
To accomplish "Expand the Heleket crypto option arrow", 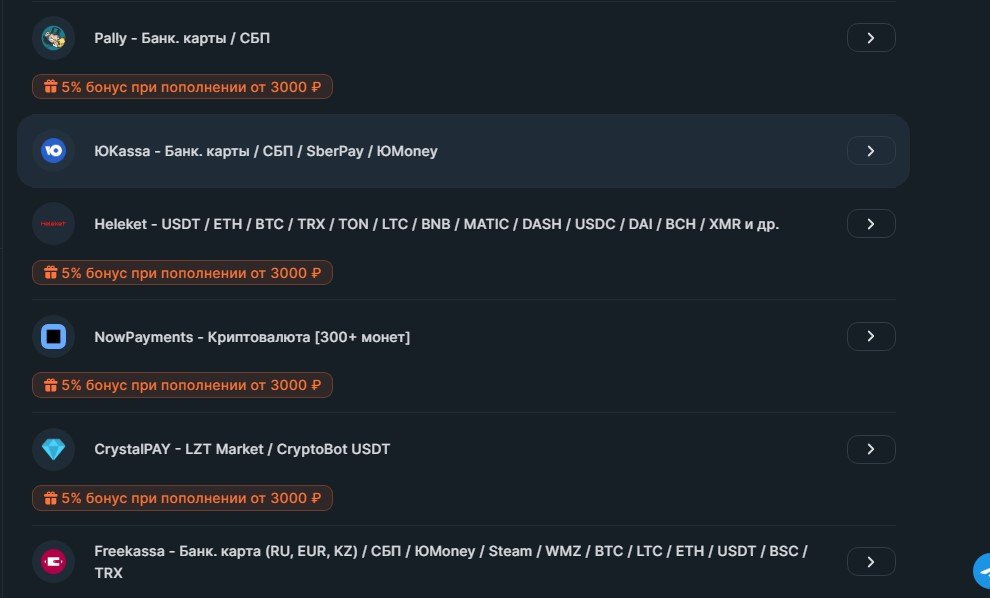I will (x=870, y=224).
